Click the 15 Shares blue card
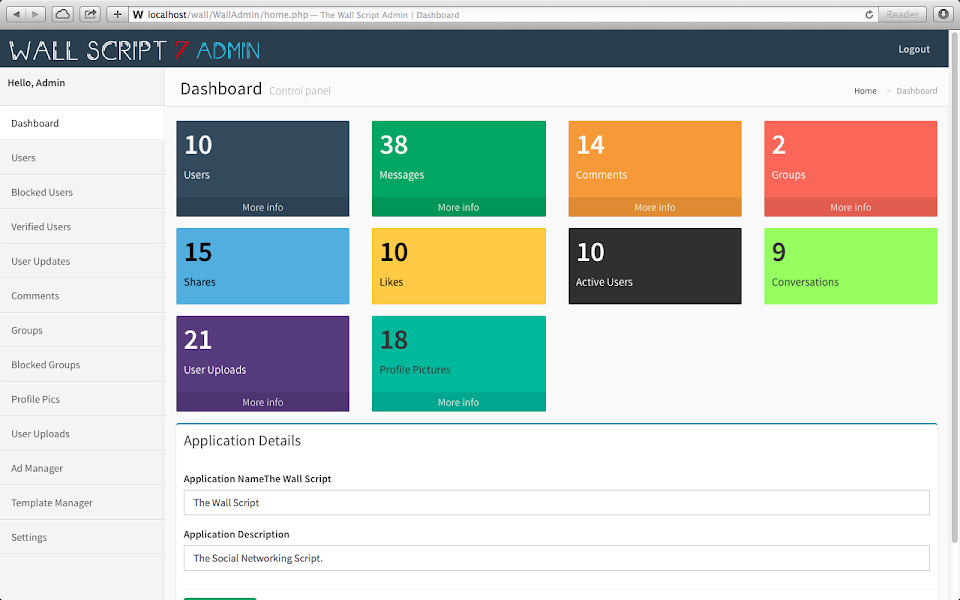Screen dimensions: 960x600 pos(263,266)
